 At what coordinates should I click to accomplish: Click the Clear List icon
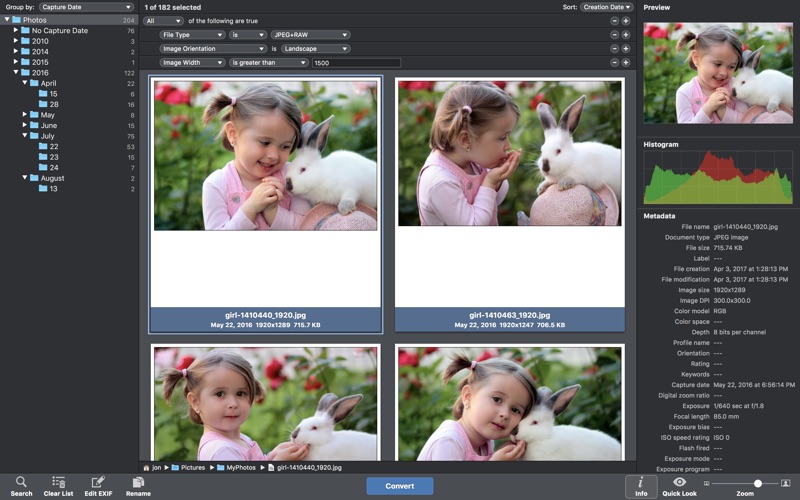tap(59, 482)
